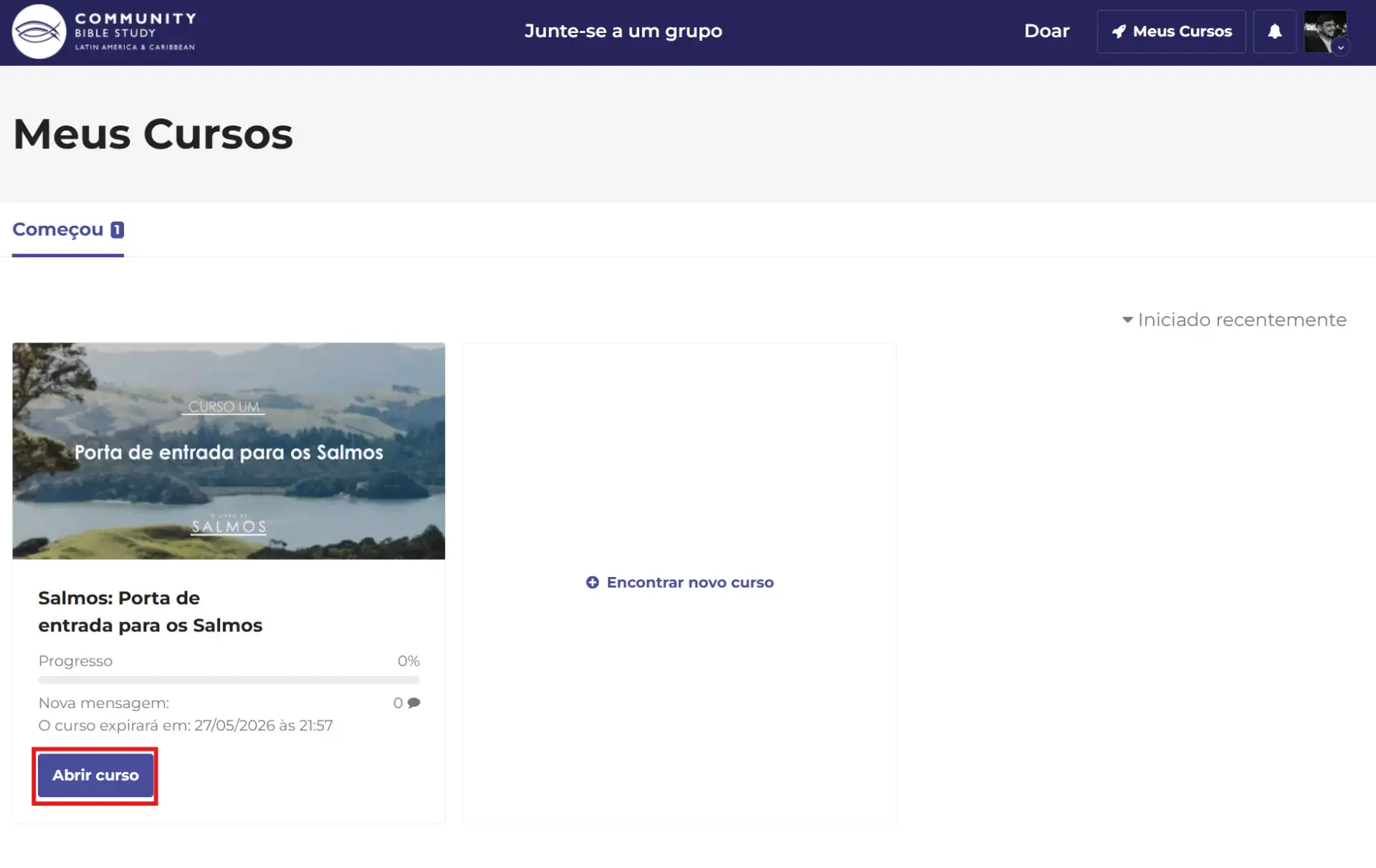Click the plus icon beside Encontrar novo curso
The height and width of the screenshot is (868, 1376).
tap(592, 583)
